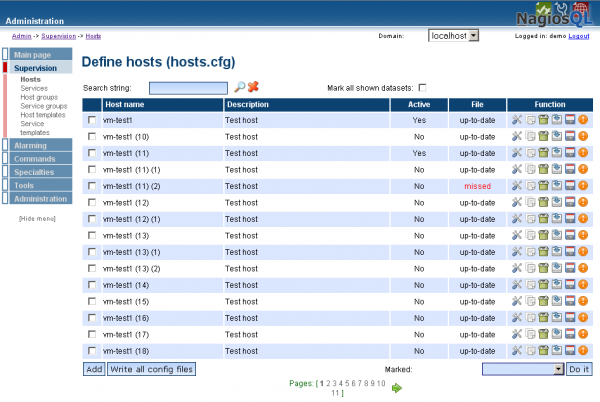Click the copy icon for vm-test1 (10)

coord(530,137)
